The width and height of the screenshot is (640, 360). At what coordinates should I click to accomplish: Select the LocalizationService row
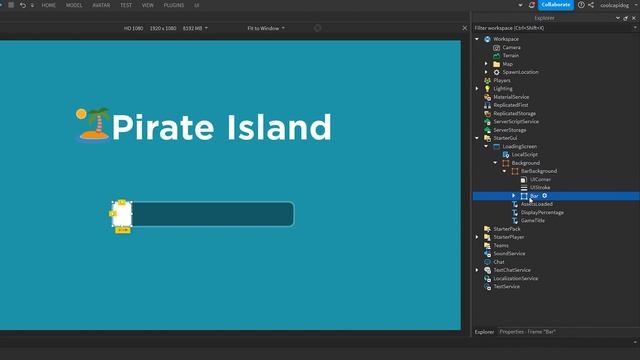click(556, 278)
